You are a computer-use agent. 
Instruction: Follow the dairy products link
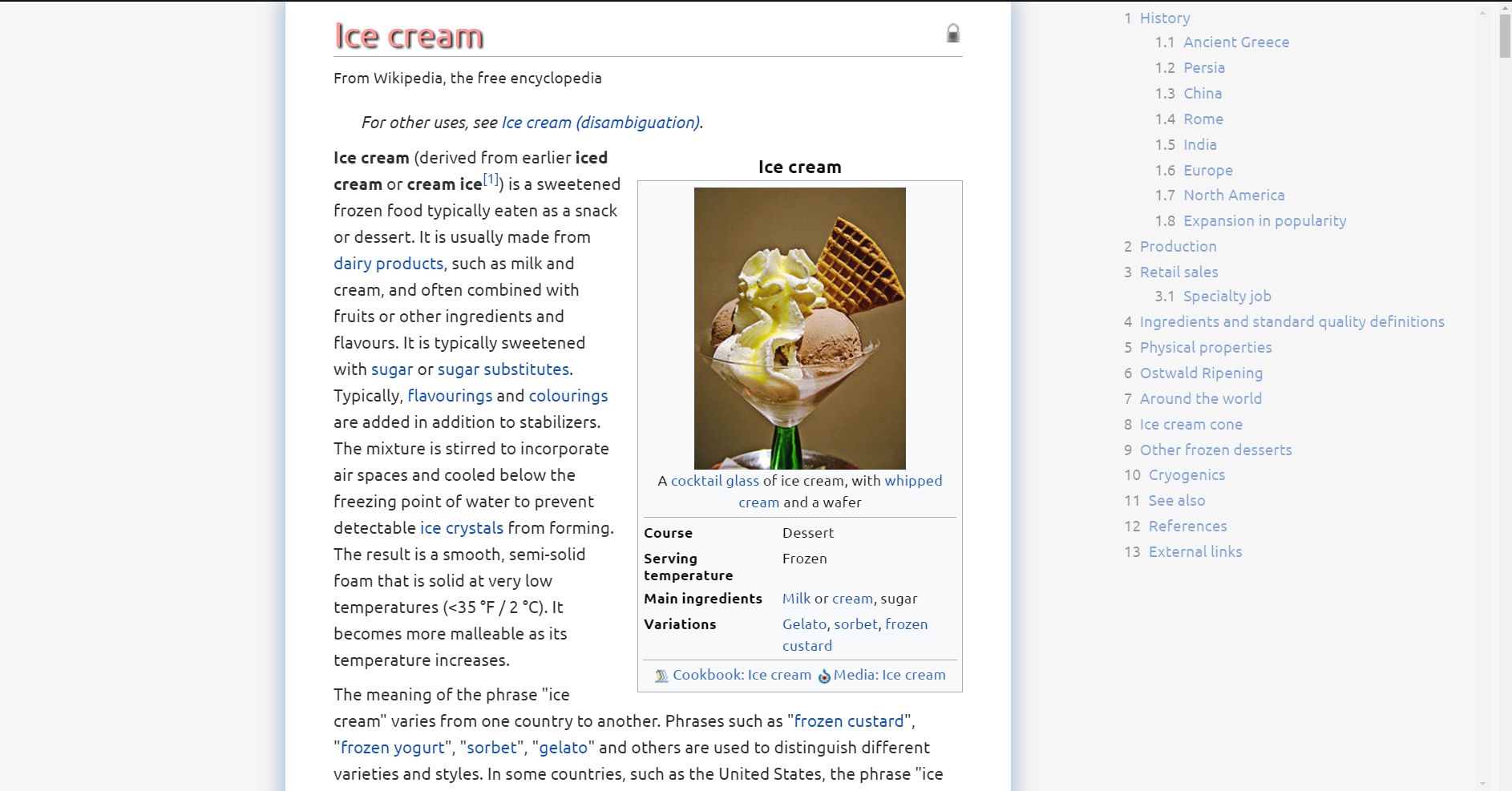tap(388, 264)
